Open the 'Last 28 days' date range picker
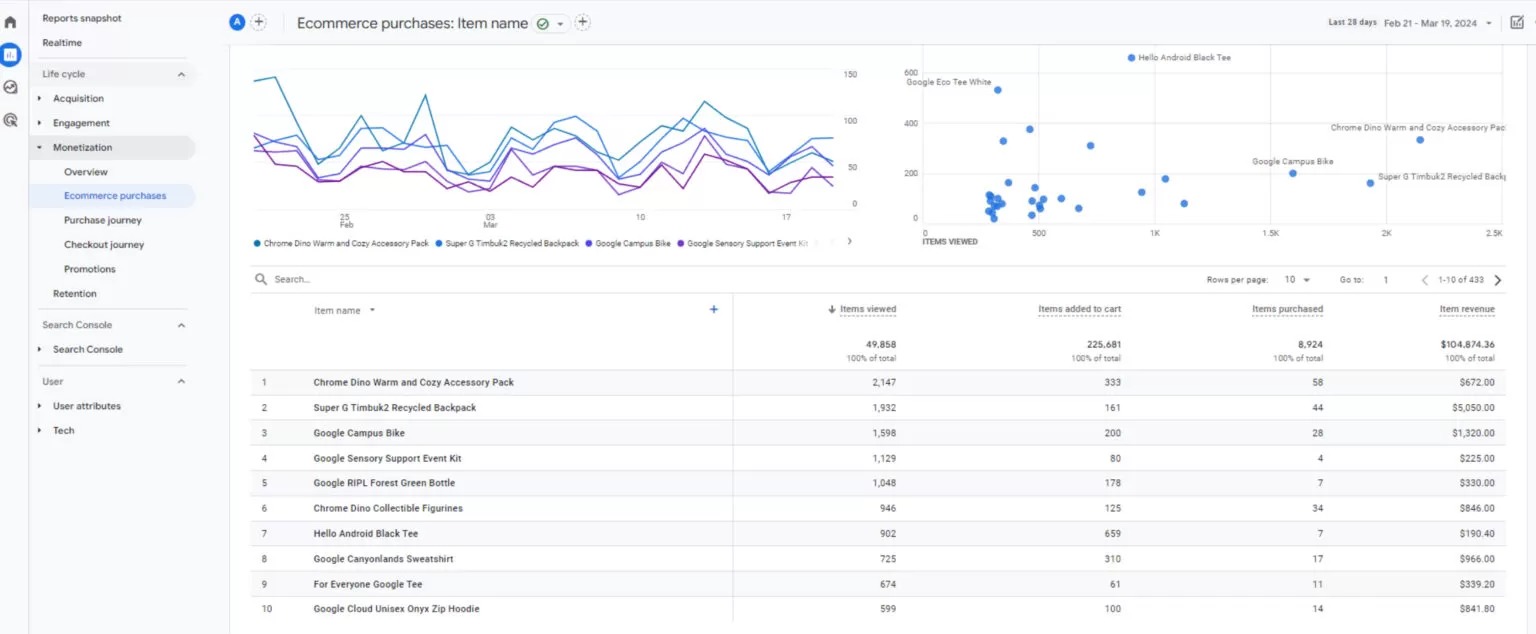The height and width of the screenshot is (634, 1536). pyautogui.click(x=1410, y=23)
